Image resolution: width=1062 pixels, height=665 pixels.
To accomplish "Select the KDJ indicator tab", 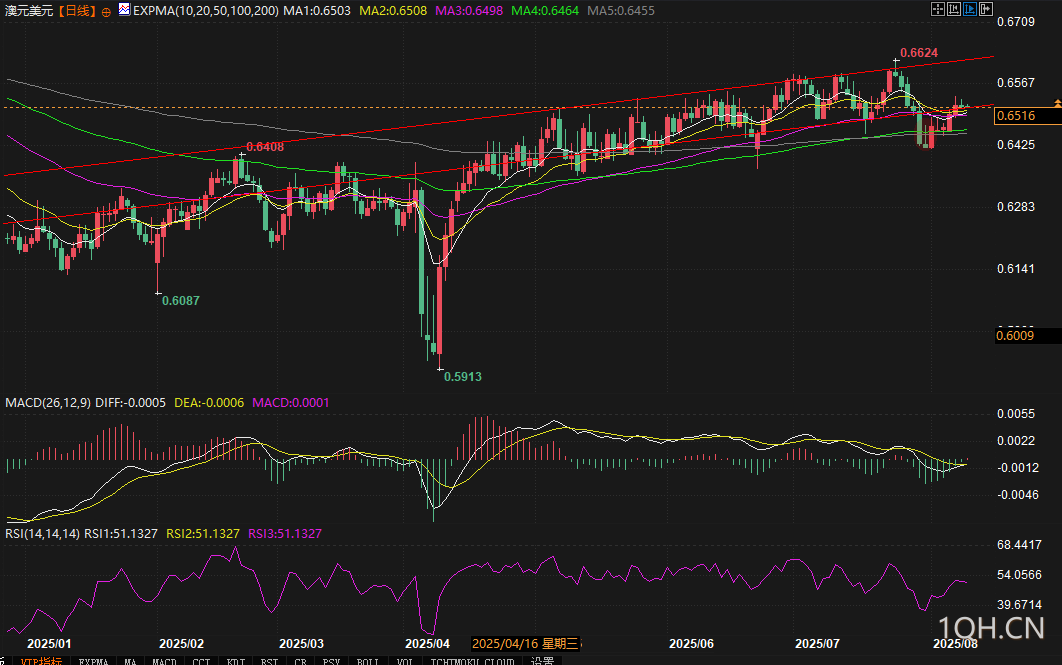I will coord(236,661).
